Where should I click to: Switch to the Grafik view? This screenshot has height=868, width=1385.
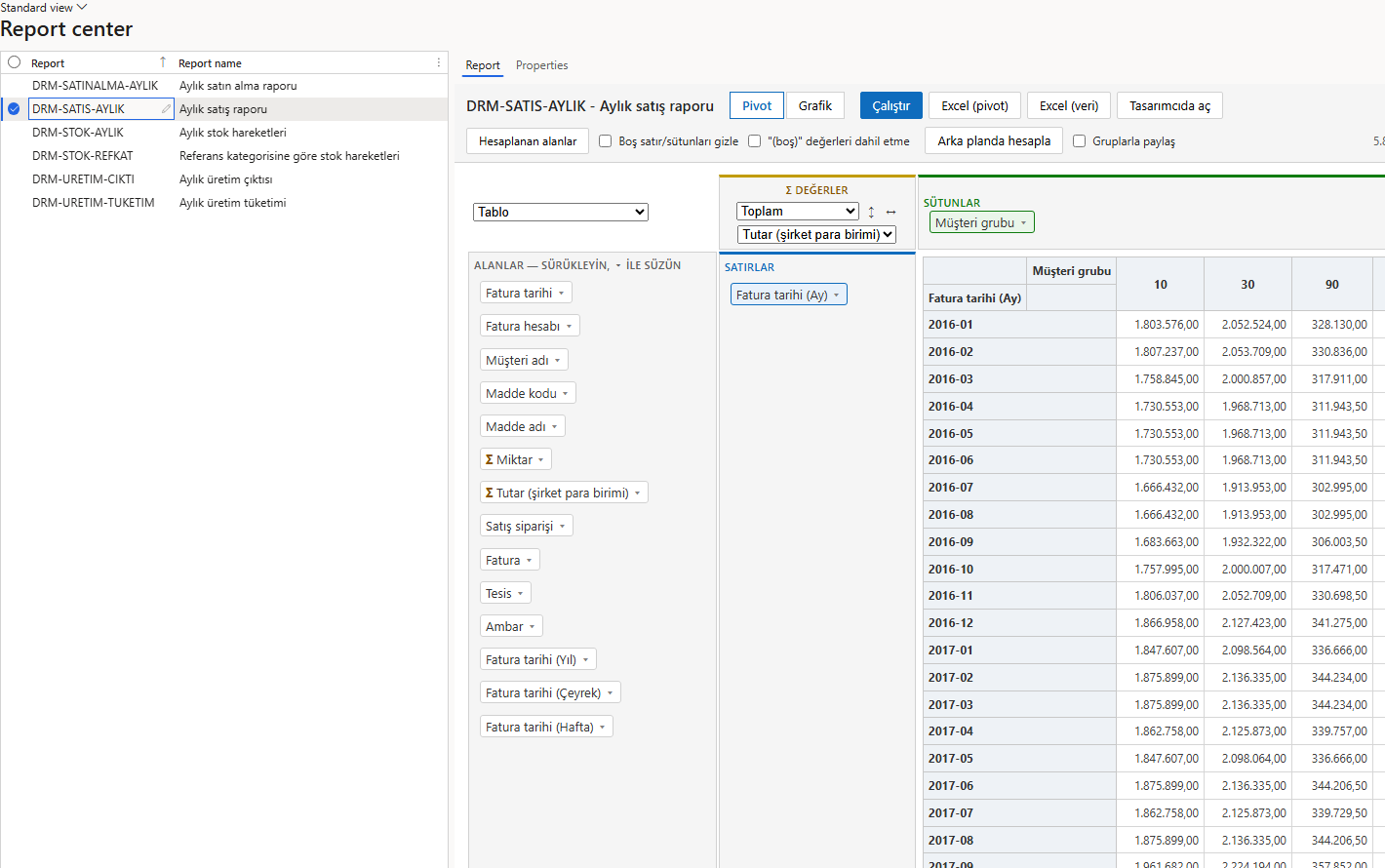click(815, 105)
